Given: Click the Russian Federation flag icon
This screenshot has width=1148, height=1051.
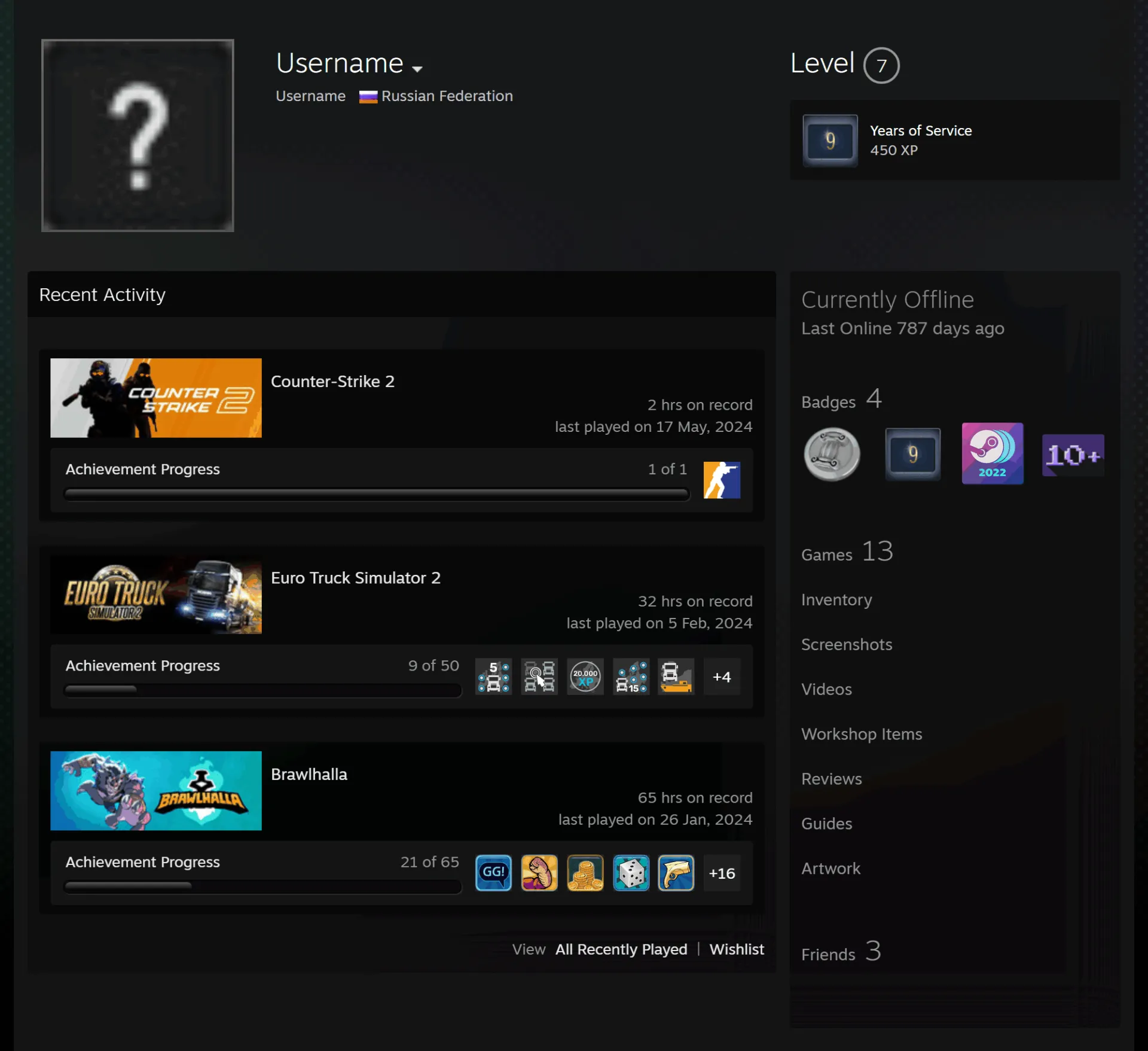Looking at the screenshot, I should coord(368,96).
